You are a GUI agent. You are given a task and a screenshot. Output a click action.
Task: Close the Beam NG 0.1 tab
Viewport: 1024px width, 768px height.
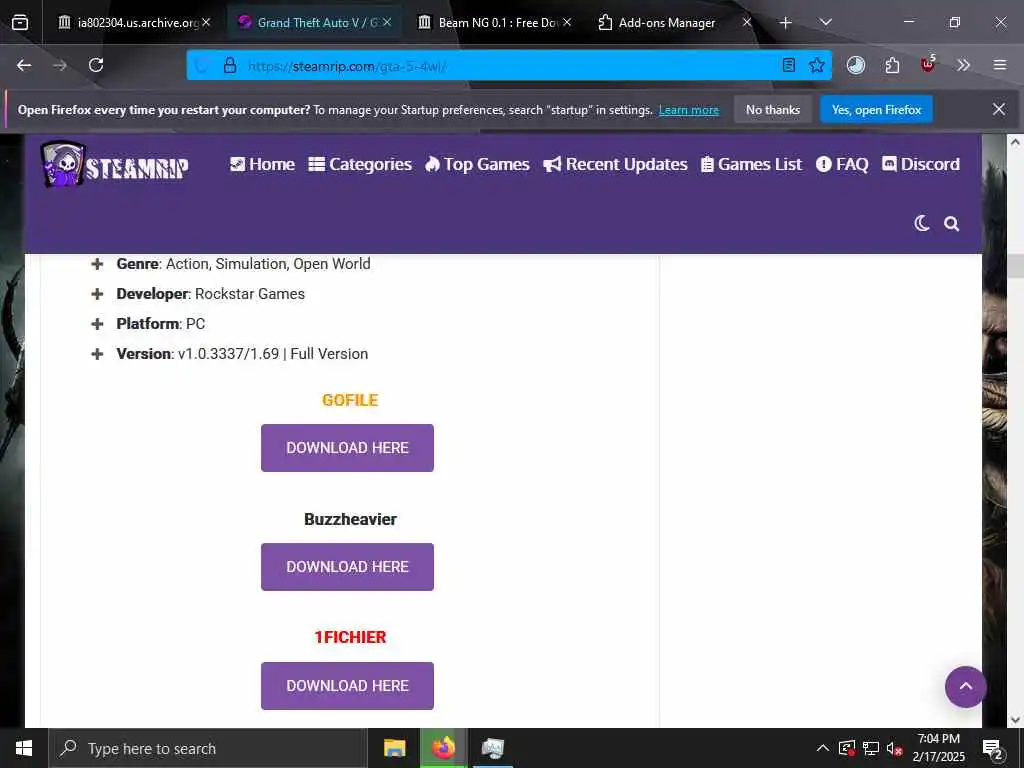pos(567,23)
